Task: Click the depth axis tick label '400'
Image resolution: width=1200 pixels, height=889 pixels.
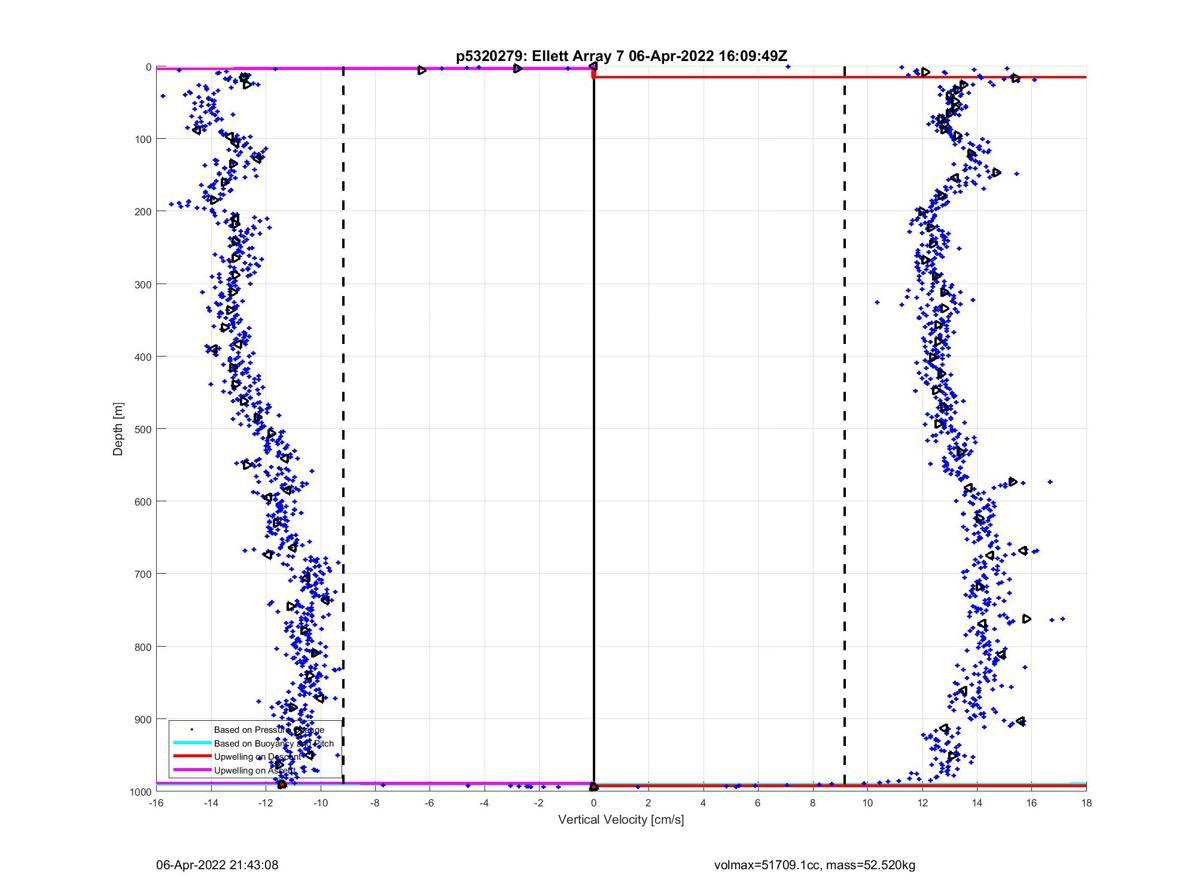Action: 142,357
